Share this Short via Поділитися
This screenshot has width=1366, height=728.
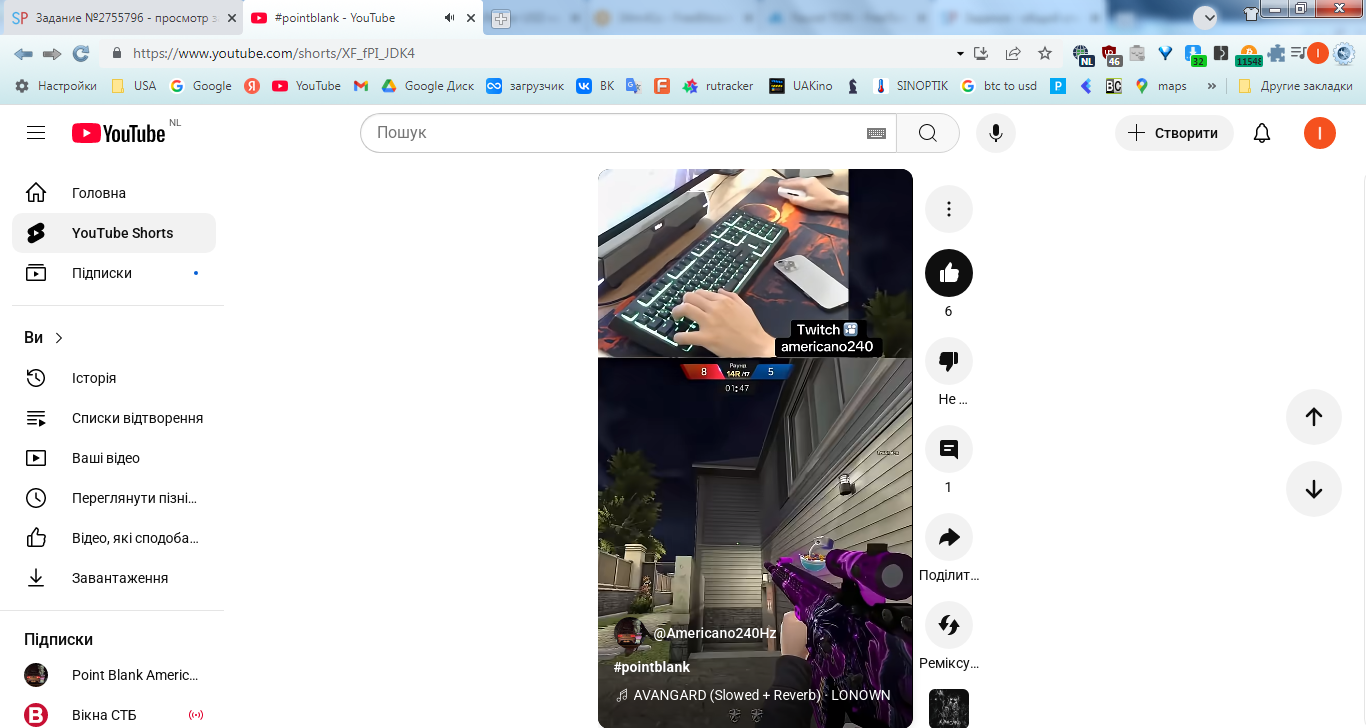949,537
